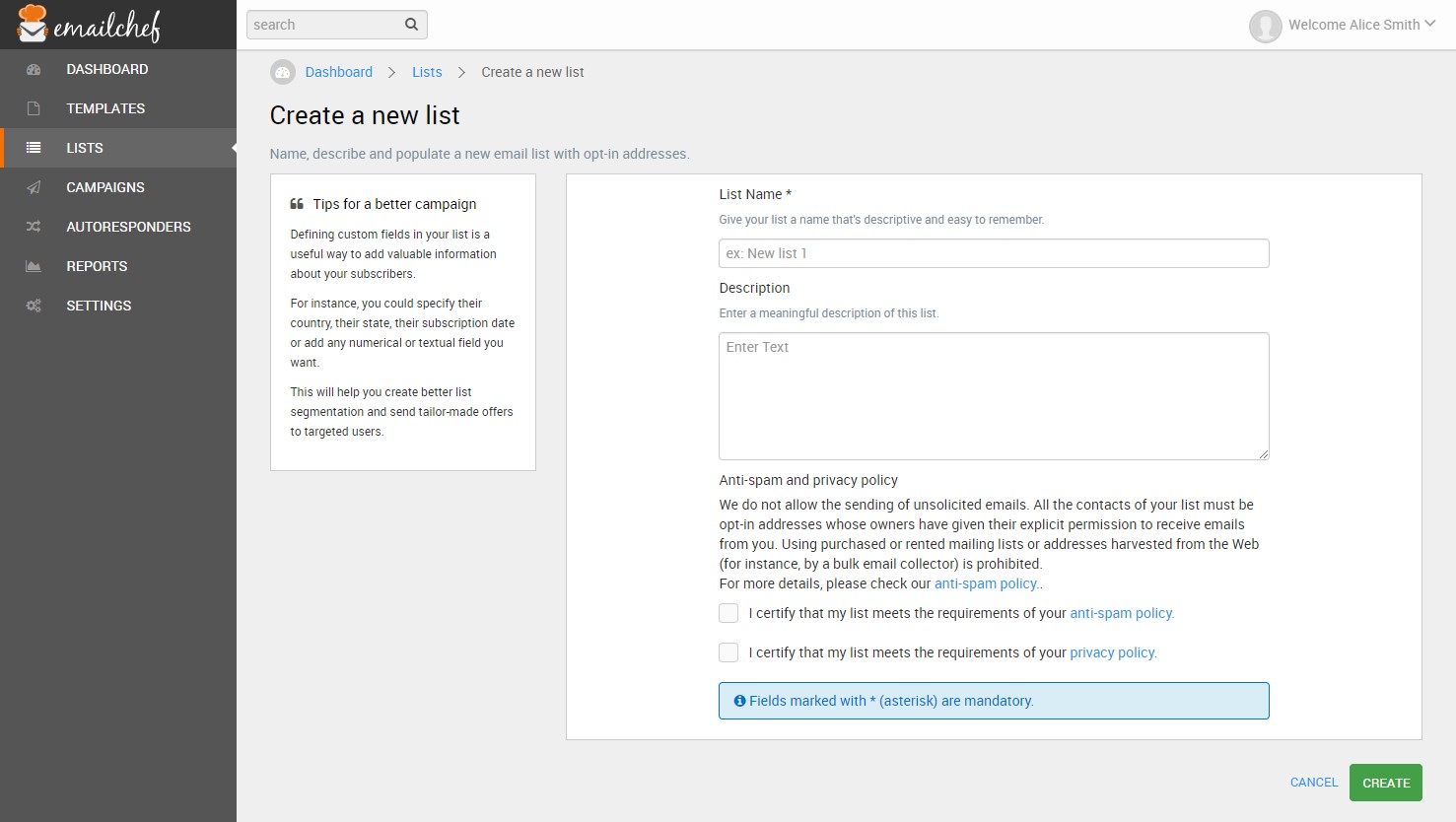
Task: Click the Campaigns paper plane icon
Action: click(34, 187)
